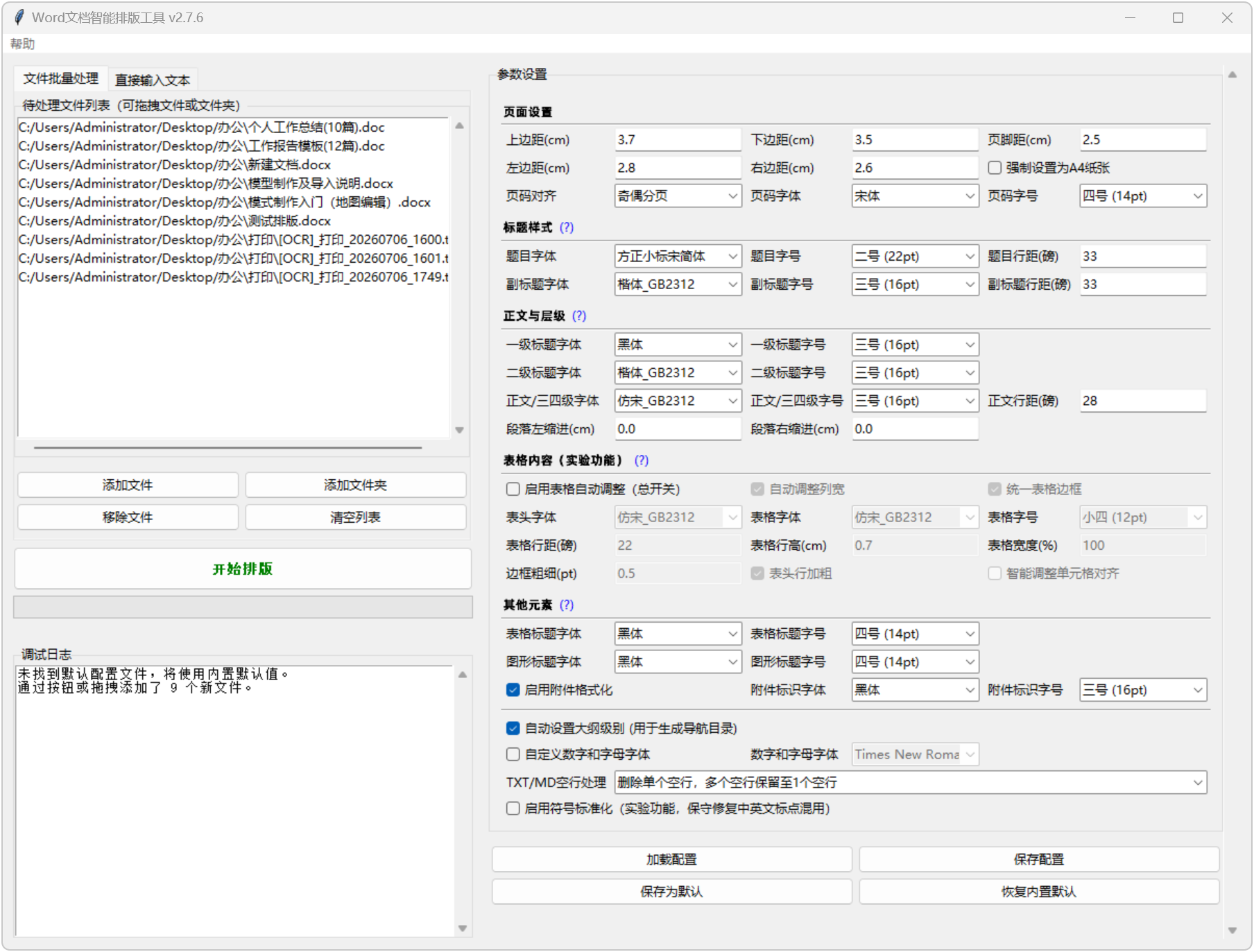Click the 清空列表 button
This screenshot has width=1254, height=952.
[x=355, y=517]
